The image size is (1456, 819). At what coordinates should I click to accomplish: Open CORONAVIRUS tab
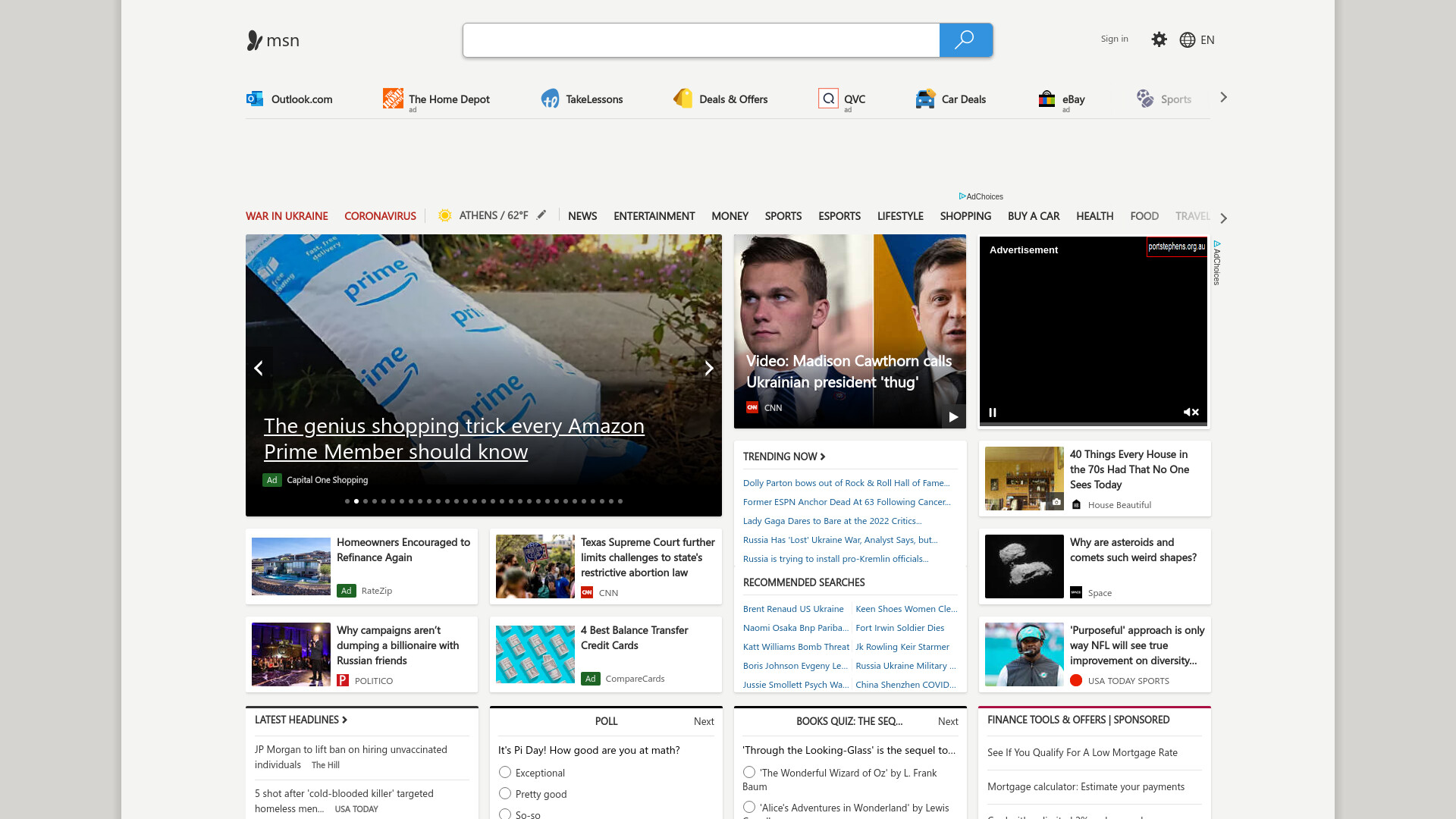click(380, 216)
